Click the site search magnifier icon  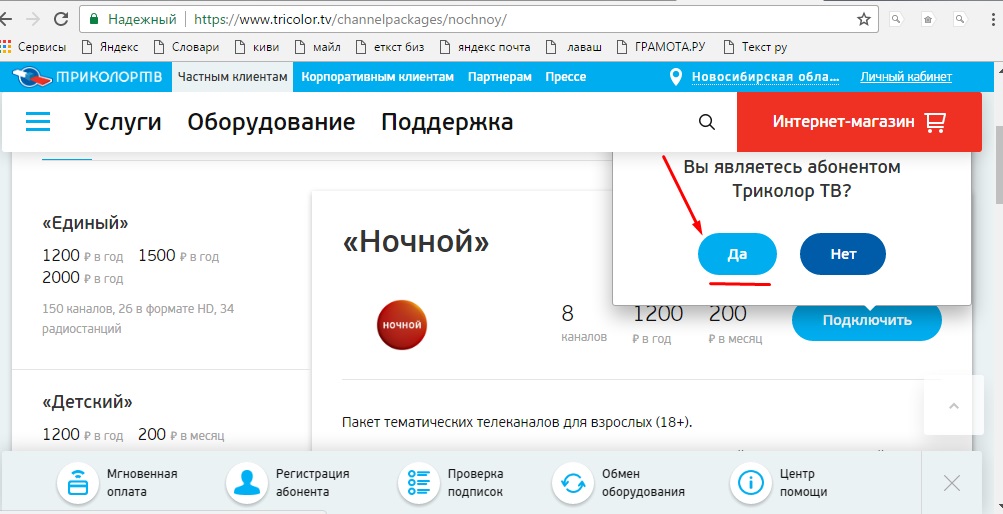click(x=706, y=122)
